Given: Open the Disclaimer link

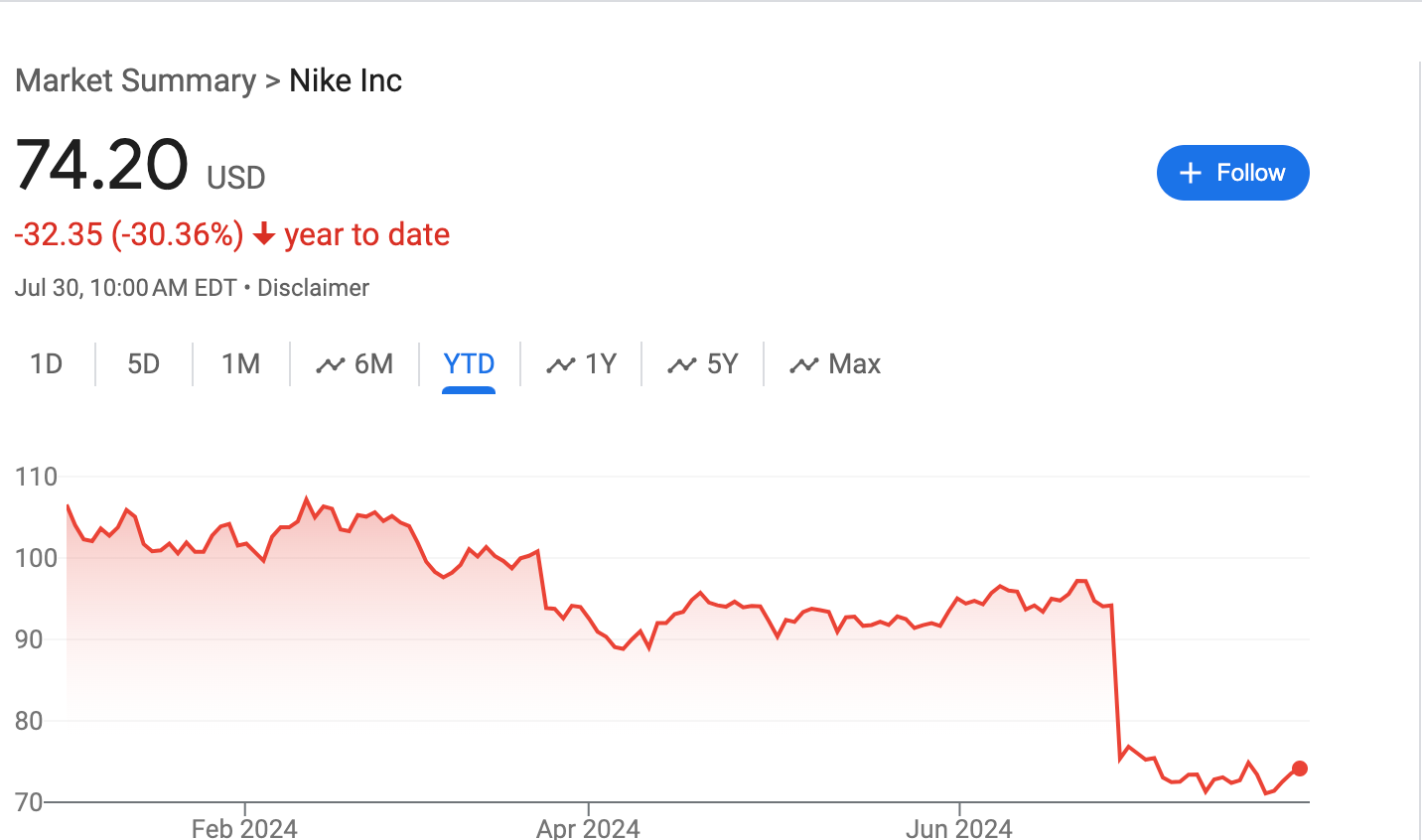Looking at the screenshot, I should (x=313, y=288).
